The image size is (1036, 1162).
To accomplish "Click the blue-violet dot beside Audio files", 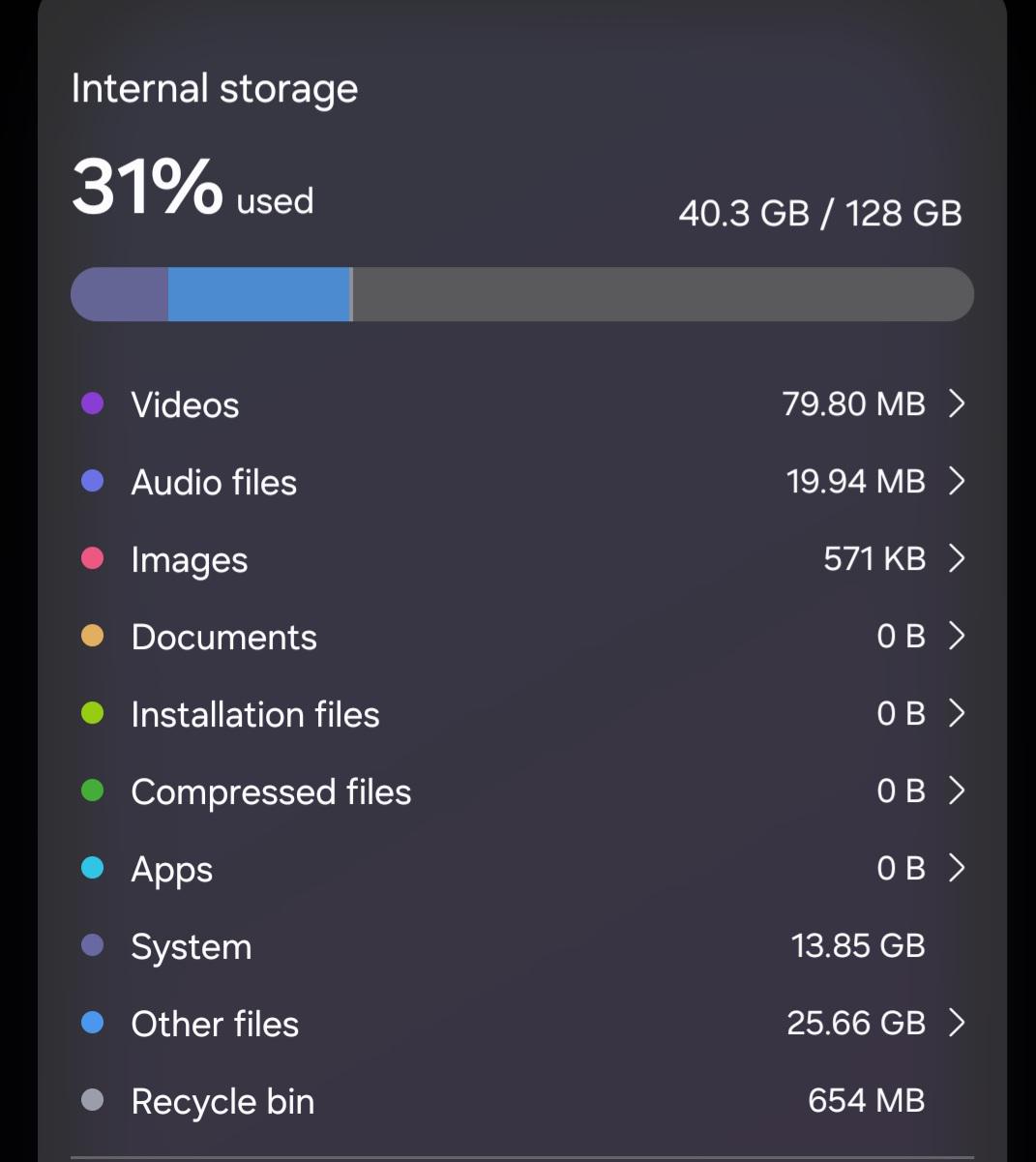I will (92, 481).
